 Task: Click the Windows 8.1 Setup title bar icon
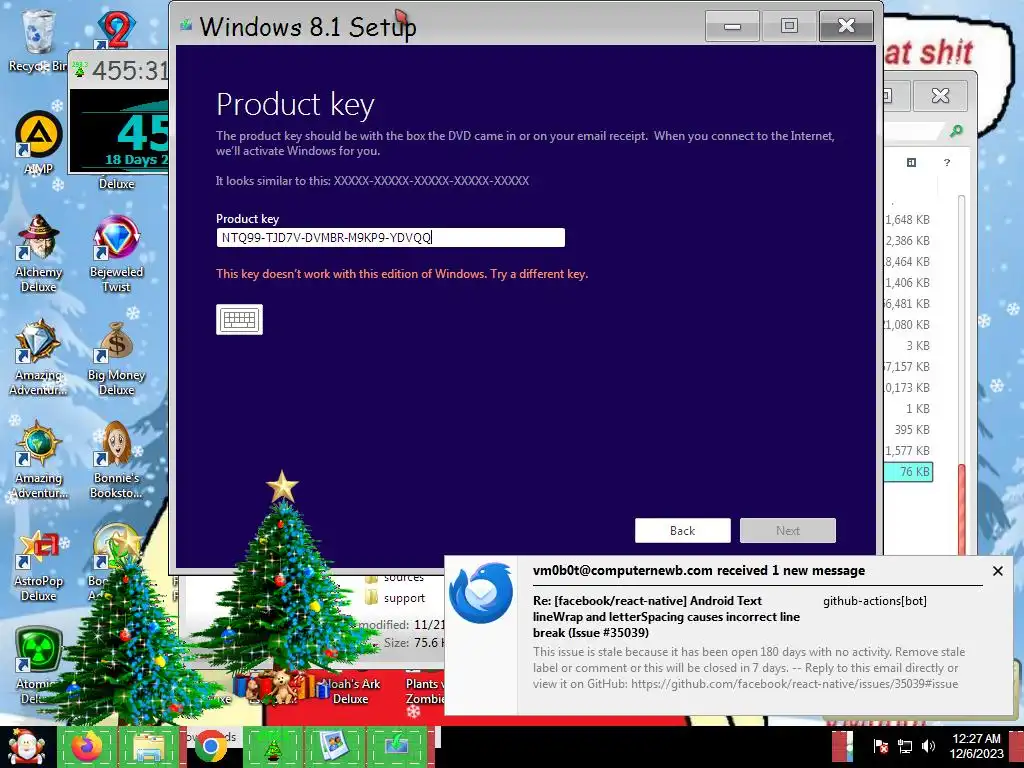187,25
